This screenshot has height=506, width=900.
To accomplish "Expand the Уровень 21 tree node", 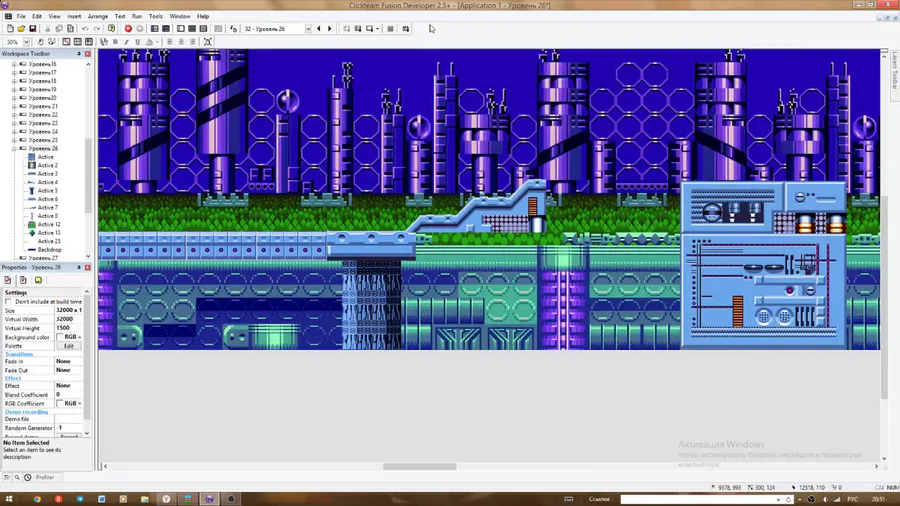I will pos(14,106).
